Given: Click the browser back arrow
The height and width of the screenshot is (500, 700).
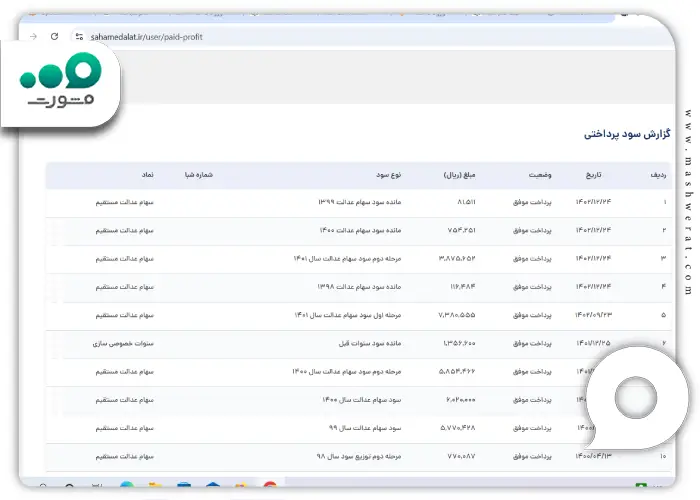Looking at the screenshot, I should click(33, 36).
